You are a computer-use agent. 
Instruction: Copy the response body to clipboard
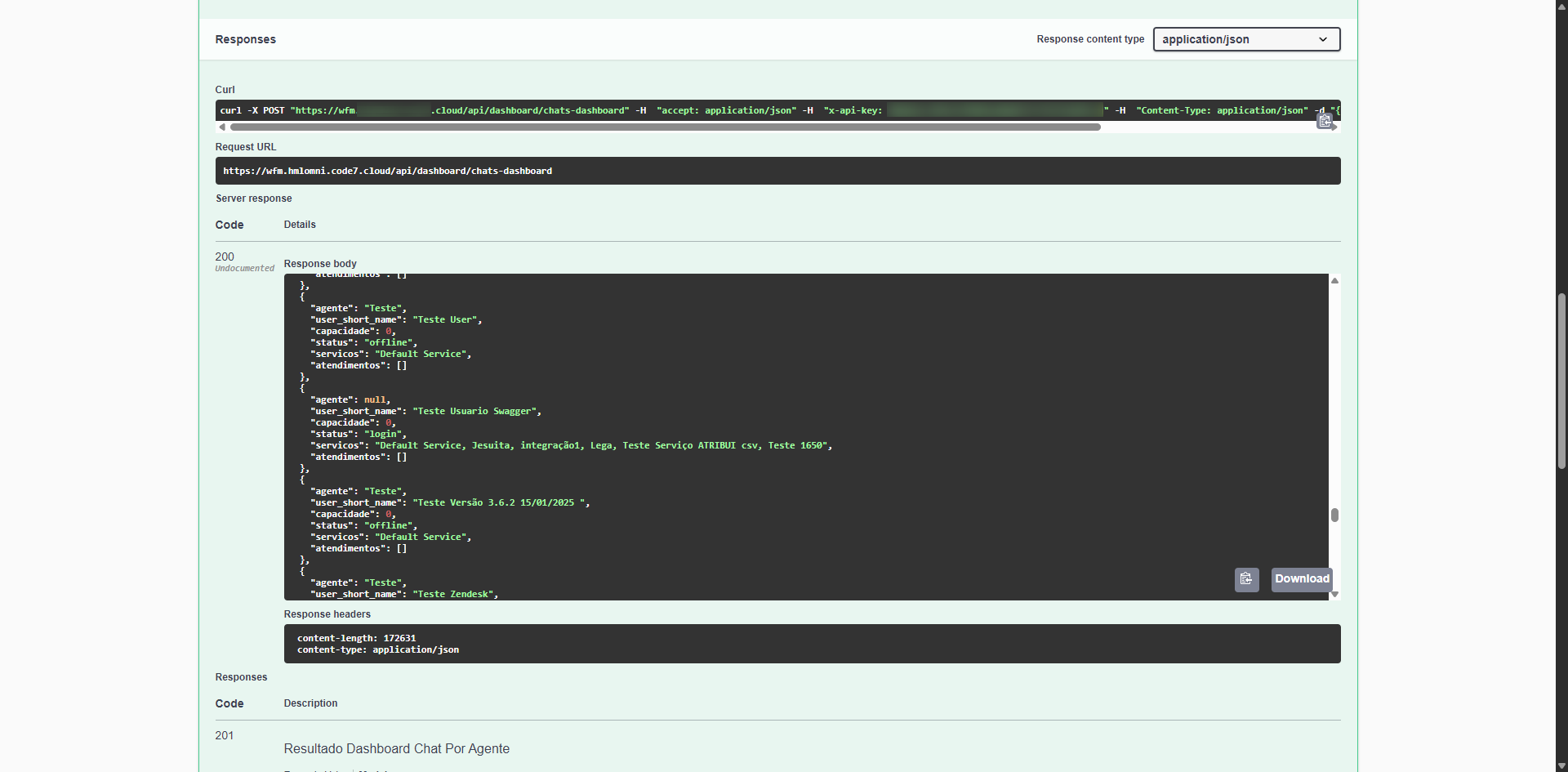[x=1246, y=579]
